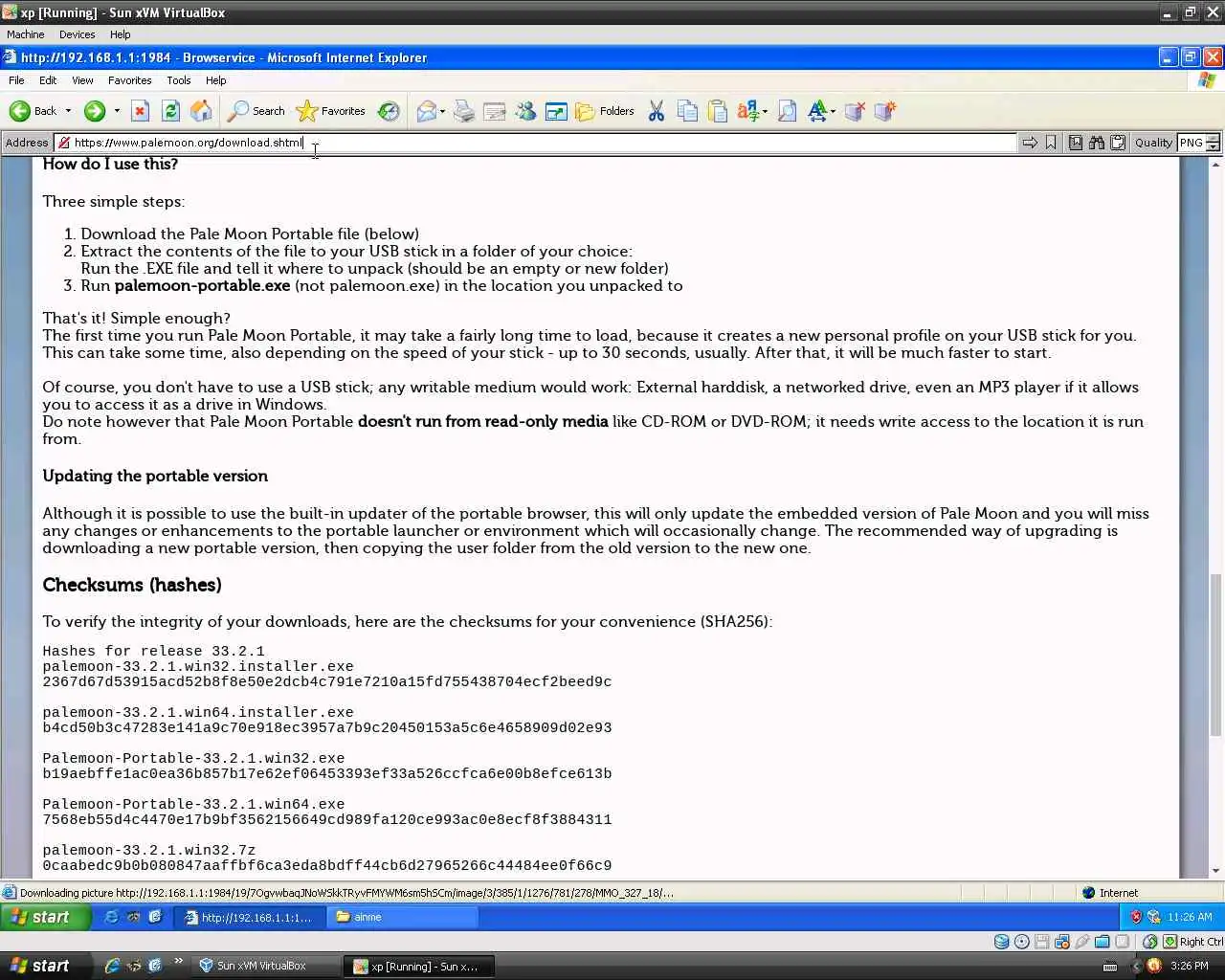Click the Internet security zone indicator
The width and height of the screenshot is (1225, 980).
(1110, 893)
